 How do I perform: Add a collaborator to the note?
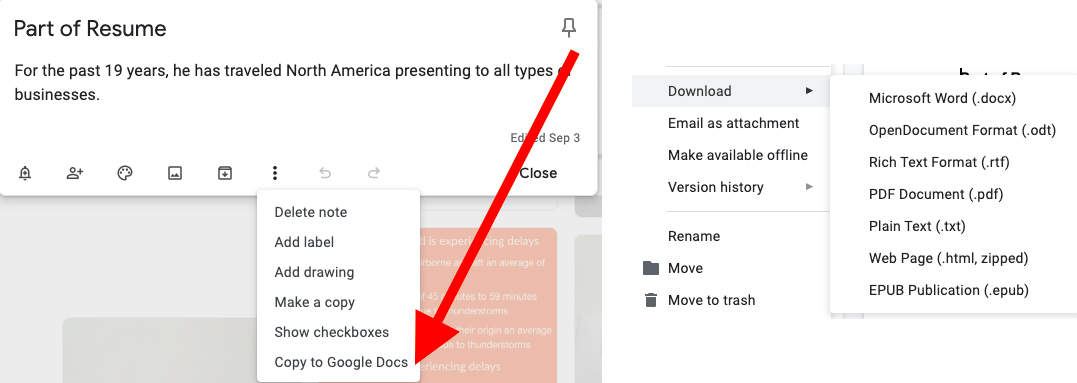pos(75,174)
